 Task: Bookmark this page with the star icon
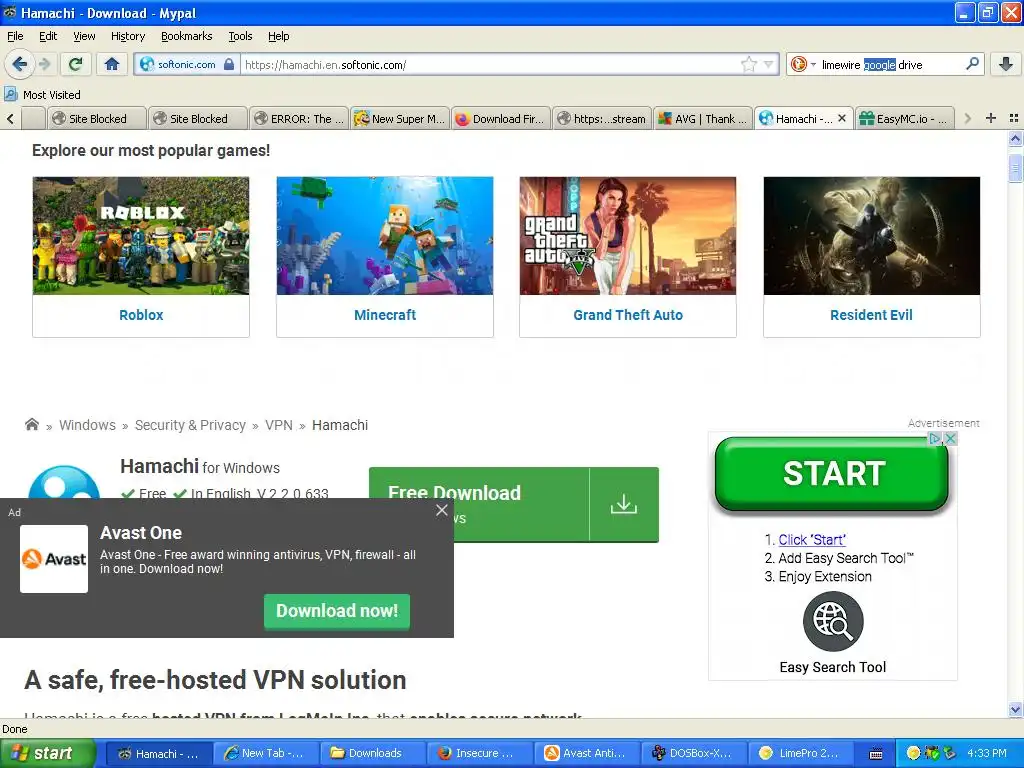coord(748,64)
